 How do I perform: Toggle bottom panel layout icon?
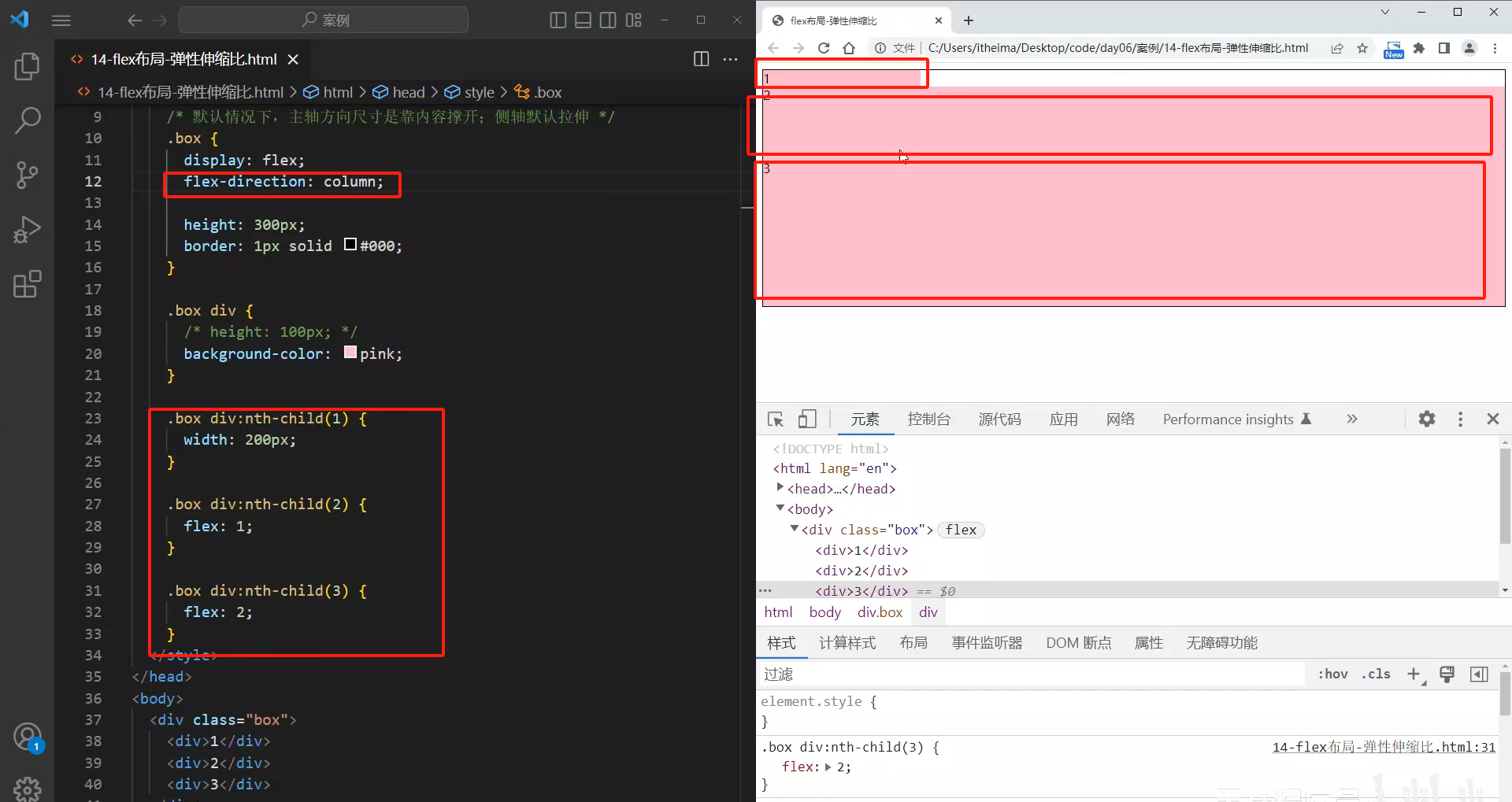coord(583,20)
